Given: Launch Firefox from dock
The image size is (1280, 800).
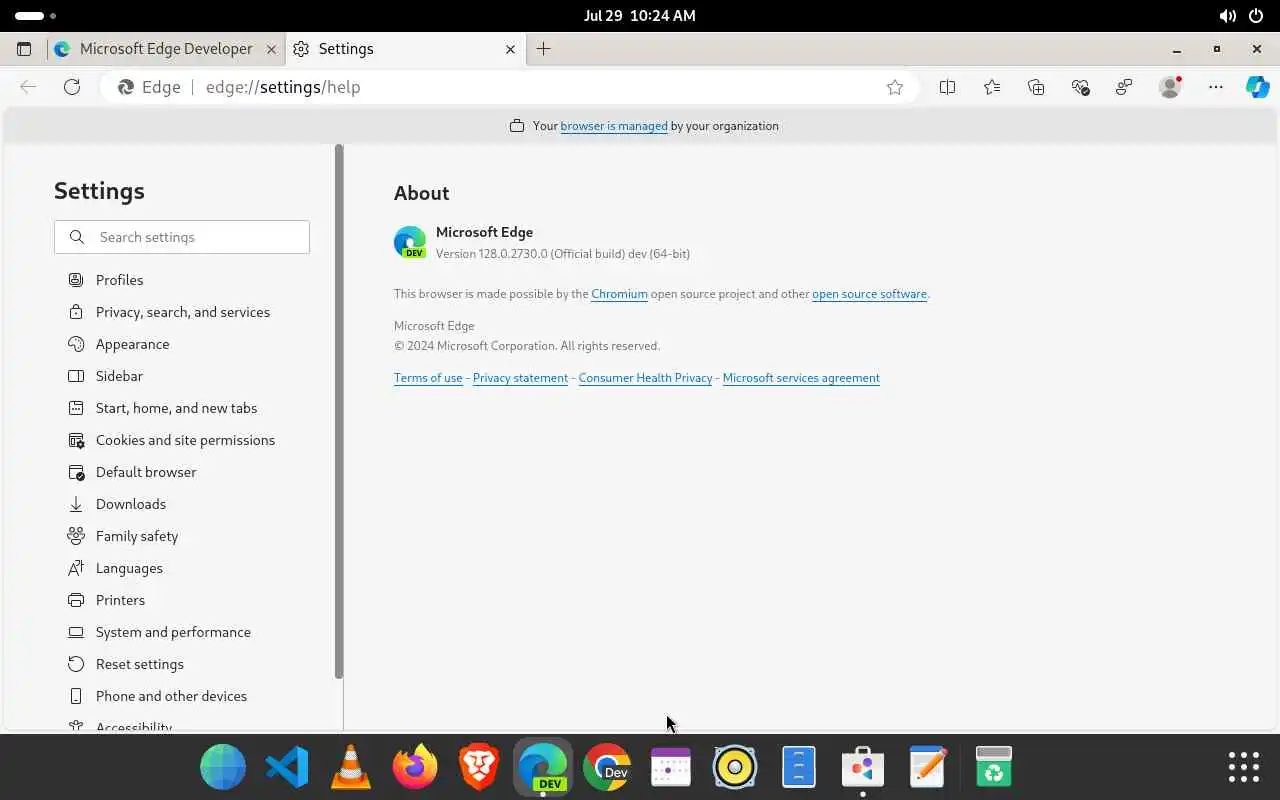Looking at the screenshot, I should [415, 768].
